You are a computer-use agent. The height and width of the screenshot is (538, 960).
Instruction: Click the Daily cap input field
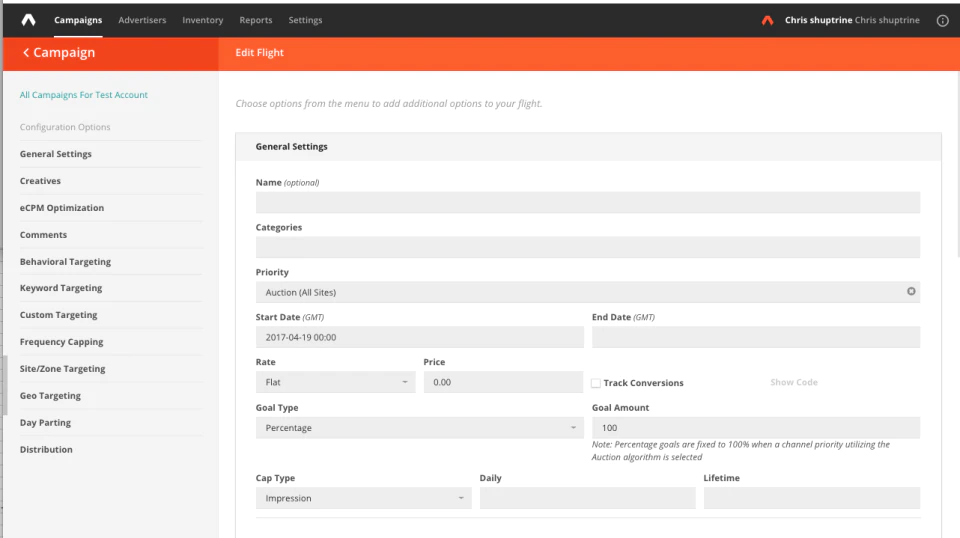588,498
